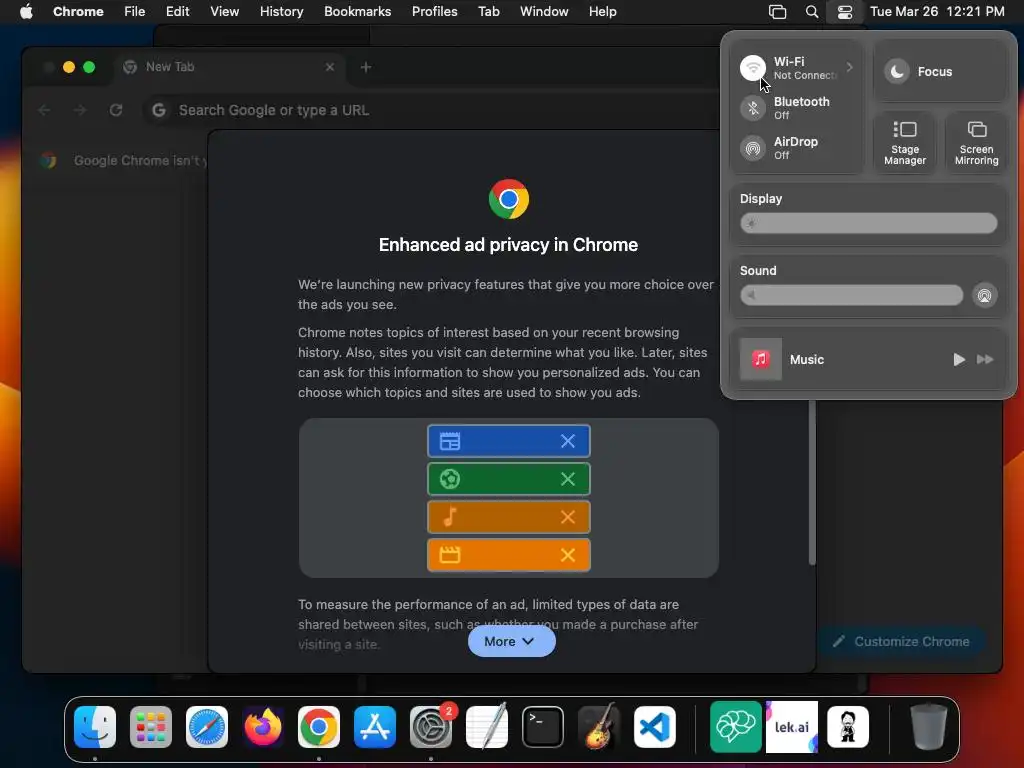Open the Edit menu
Image resolution: width=1024 pixels, height=768 pixels.
(x=177, y=11)
